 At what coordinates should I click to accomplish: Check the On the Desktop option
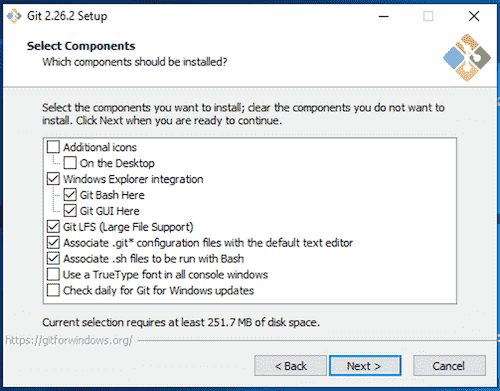pyautogui.click(x=70, y=163)
